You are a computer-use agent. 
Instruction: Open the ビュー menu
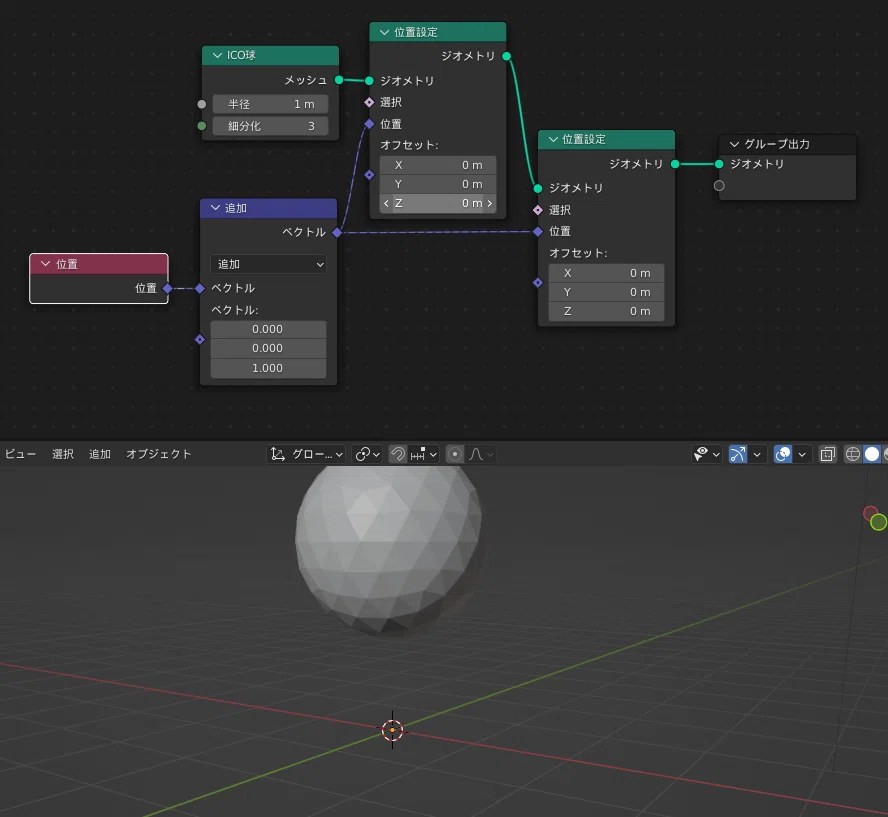pos(20,454)
